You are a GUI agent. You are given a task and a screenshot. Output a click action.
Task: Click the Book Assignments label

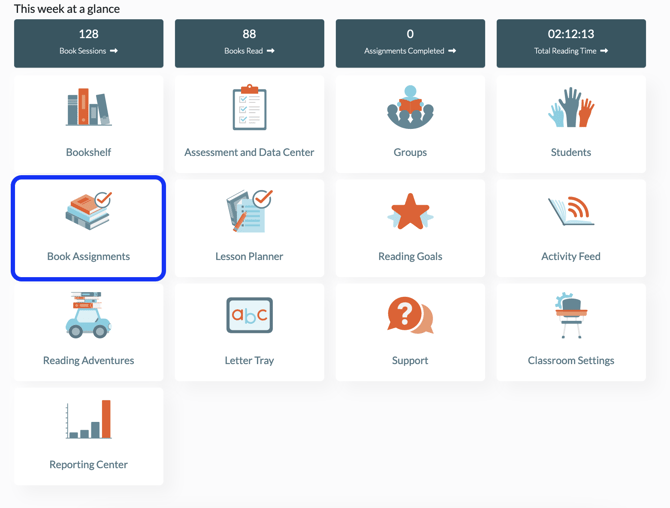tap(88, 256)
